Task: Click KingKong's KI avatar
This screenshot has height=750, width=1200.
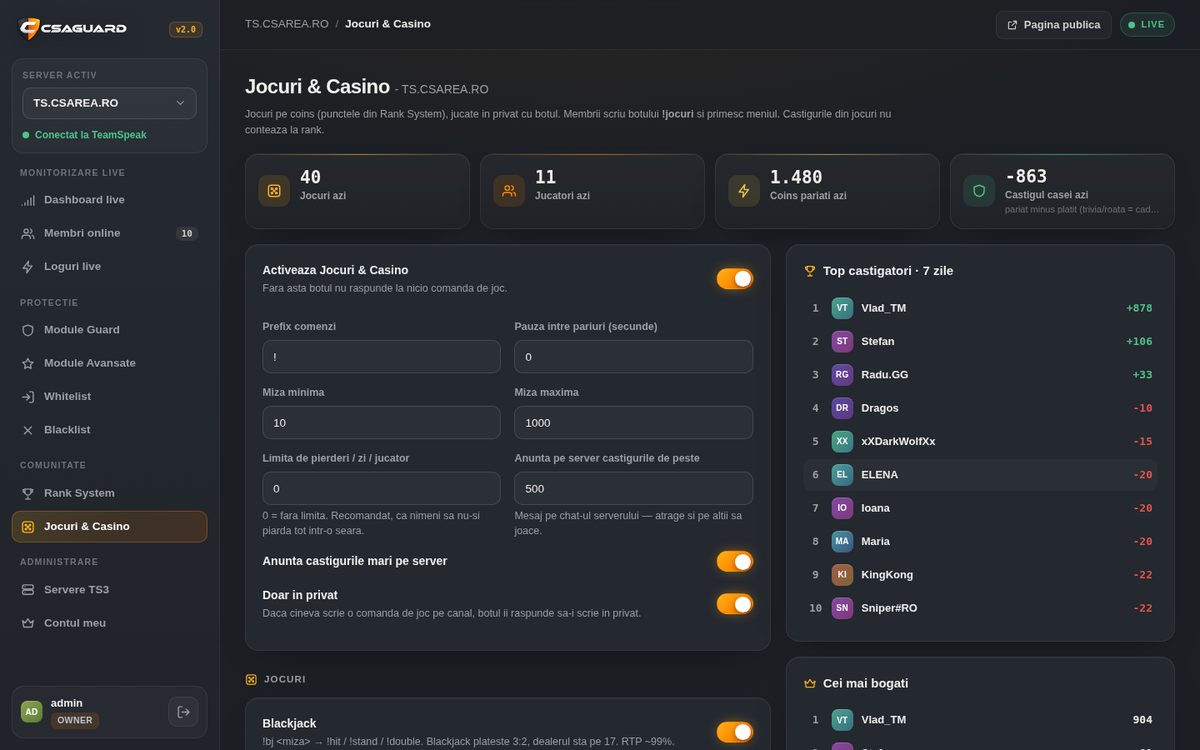Action: point(842,575)
